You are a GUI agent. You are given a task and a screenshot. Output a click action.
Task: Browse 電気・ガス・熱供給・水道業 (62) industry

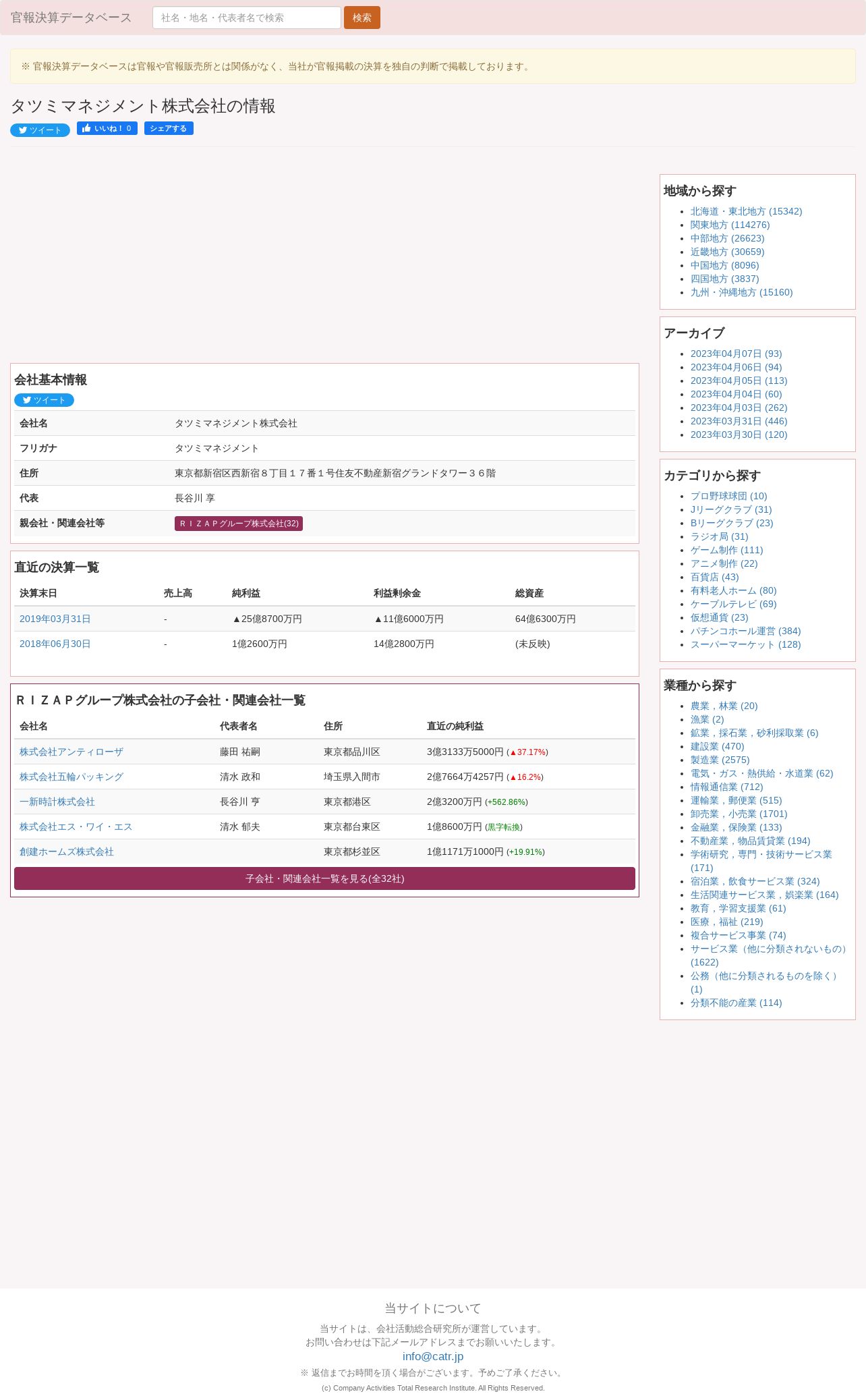[762, 773]
